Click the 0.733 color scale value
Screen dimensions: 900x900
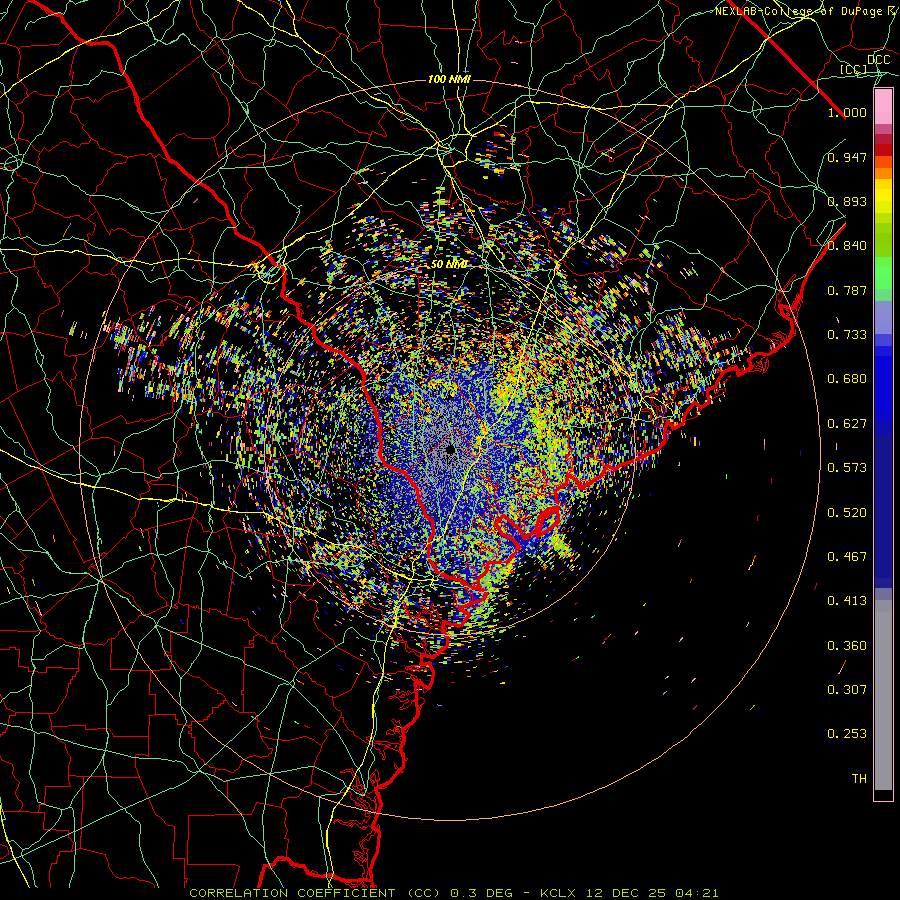click(x=847, y=335)
